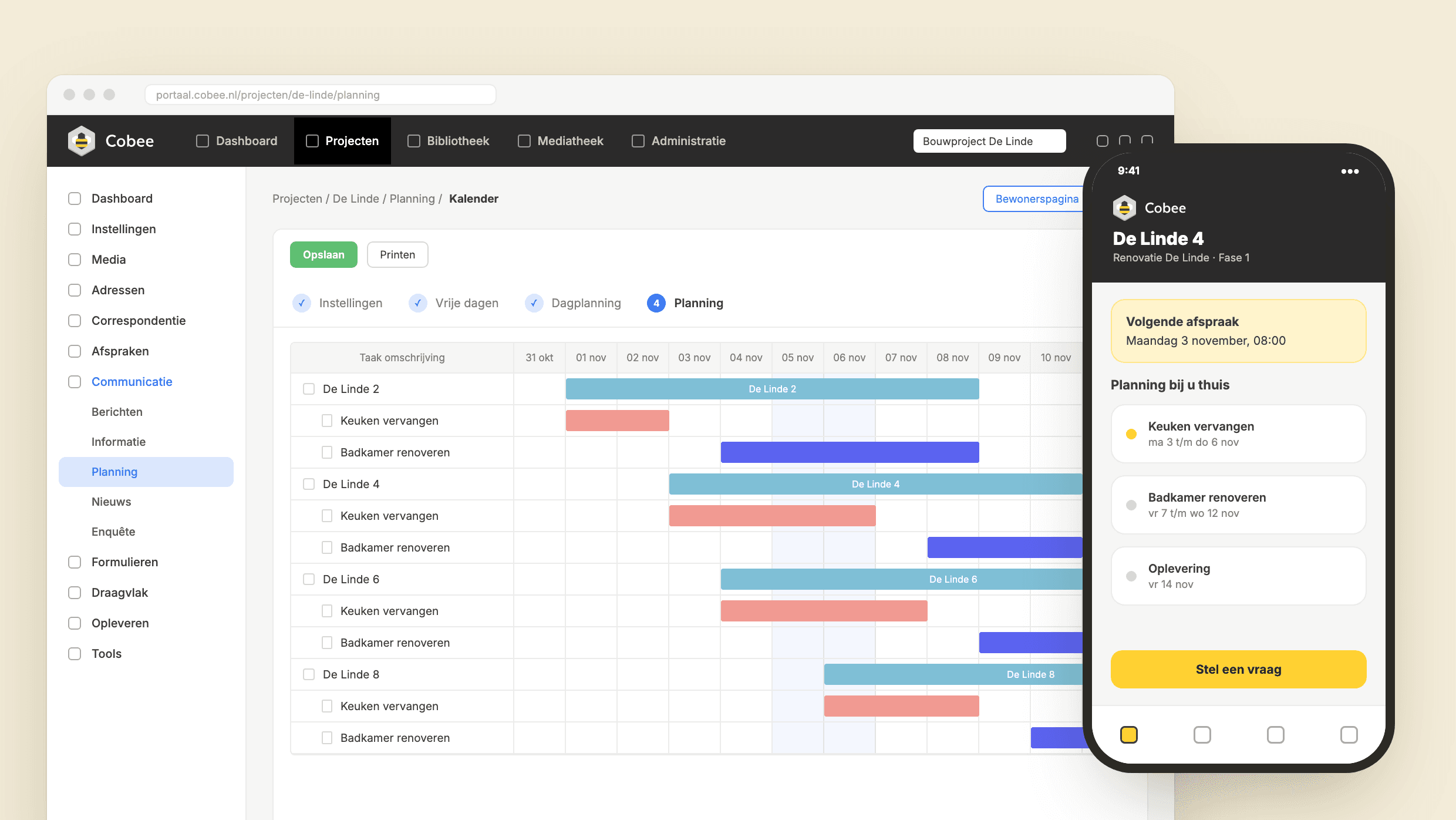Tap the last icon in phone bottom bar
1456x820 pixels.
pyautogui.click(x=1349, y=735)
